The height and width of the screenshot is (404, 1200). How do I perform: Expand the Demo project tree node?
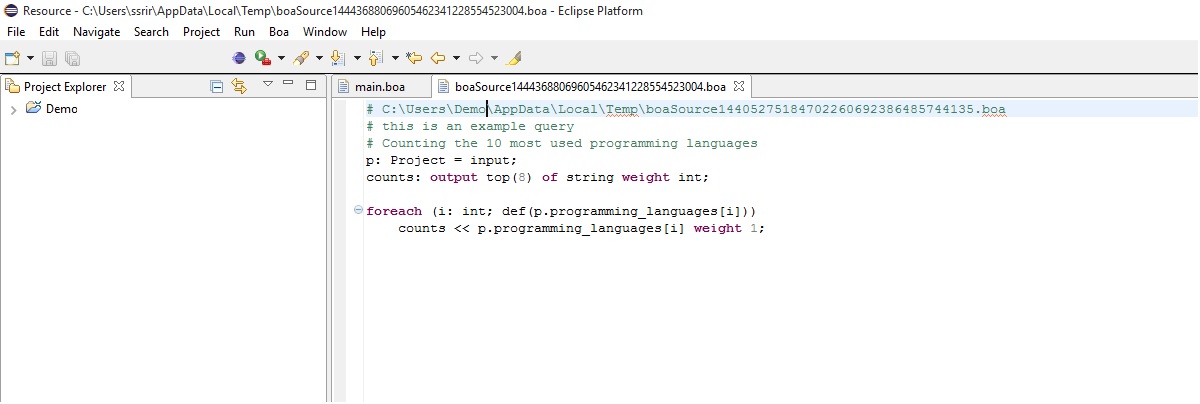click(x=13, y=109)
